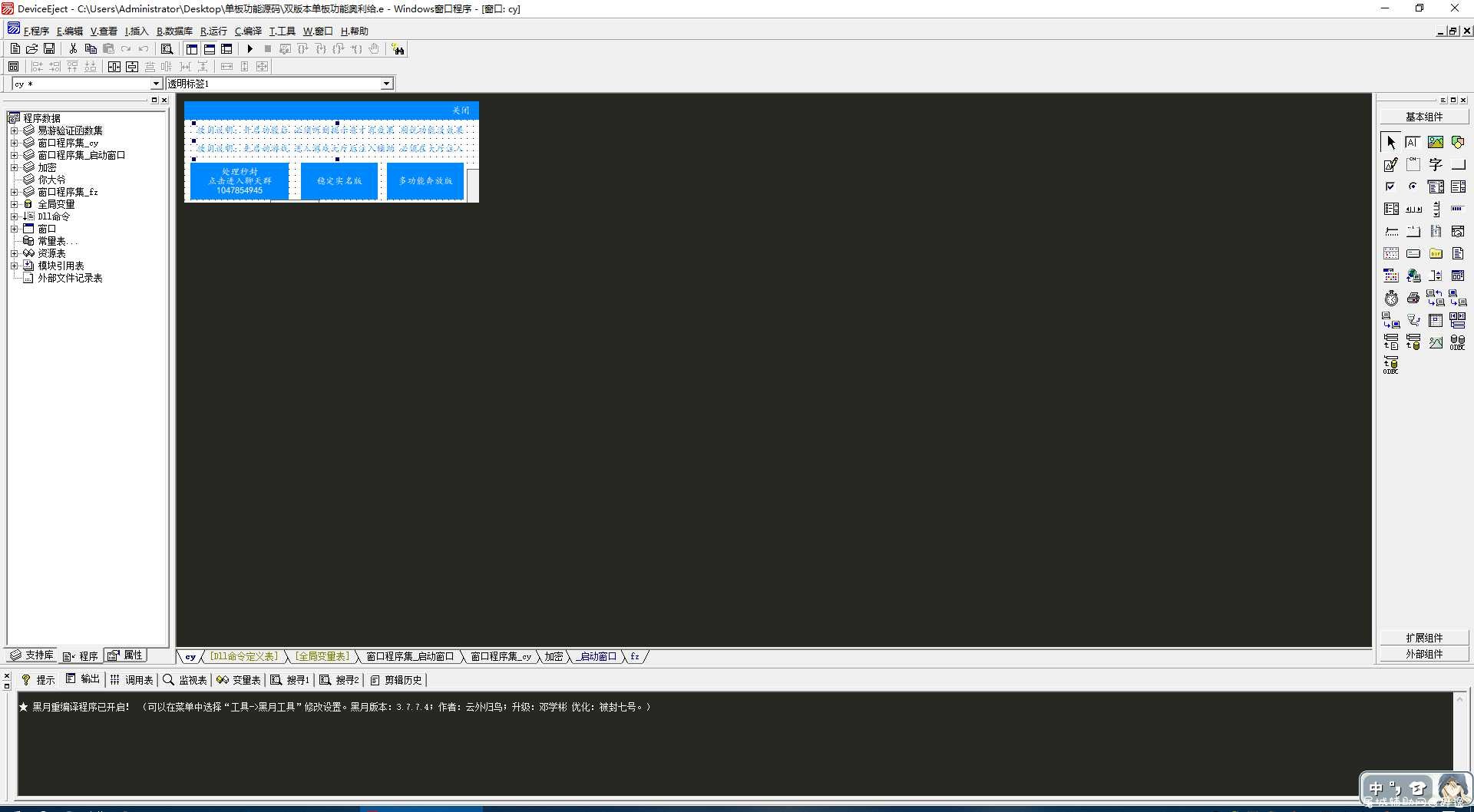Click the Save floppy-disk toolbar icon

click(49, 49)
